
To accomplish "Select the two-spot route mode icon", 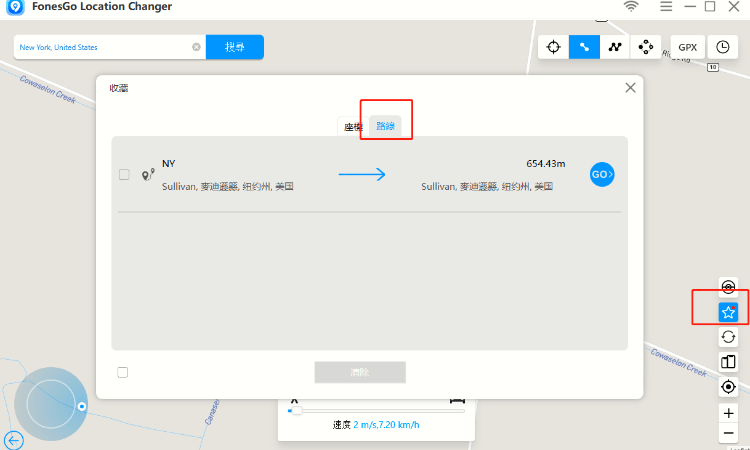I will pyautogui.click(x=584, y=47).
